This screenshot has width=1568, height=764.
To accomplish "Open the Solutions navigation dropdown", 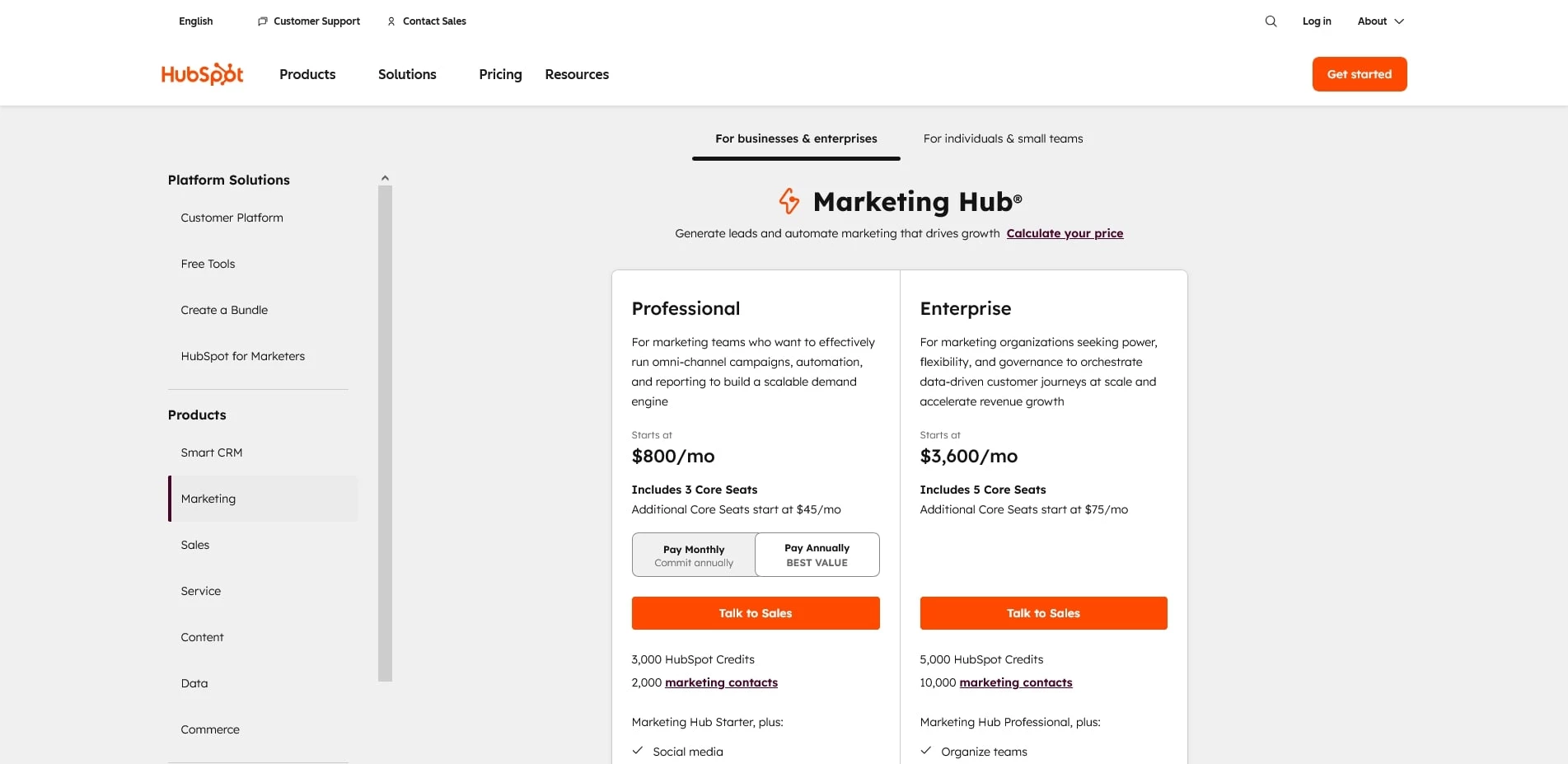I will pos(407,74).
